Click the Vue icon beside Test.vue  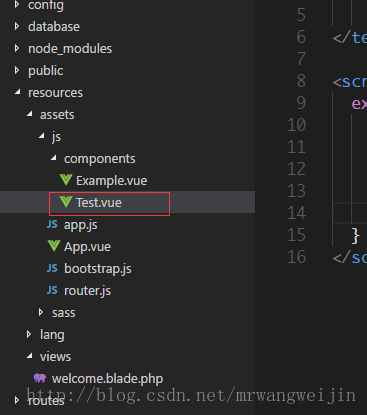click(66, 202)
